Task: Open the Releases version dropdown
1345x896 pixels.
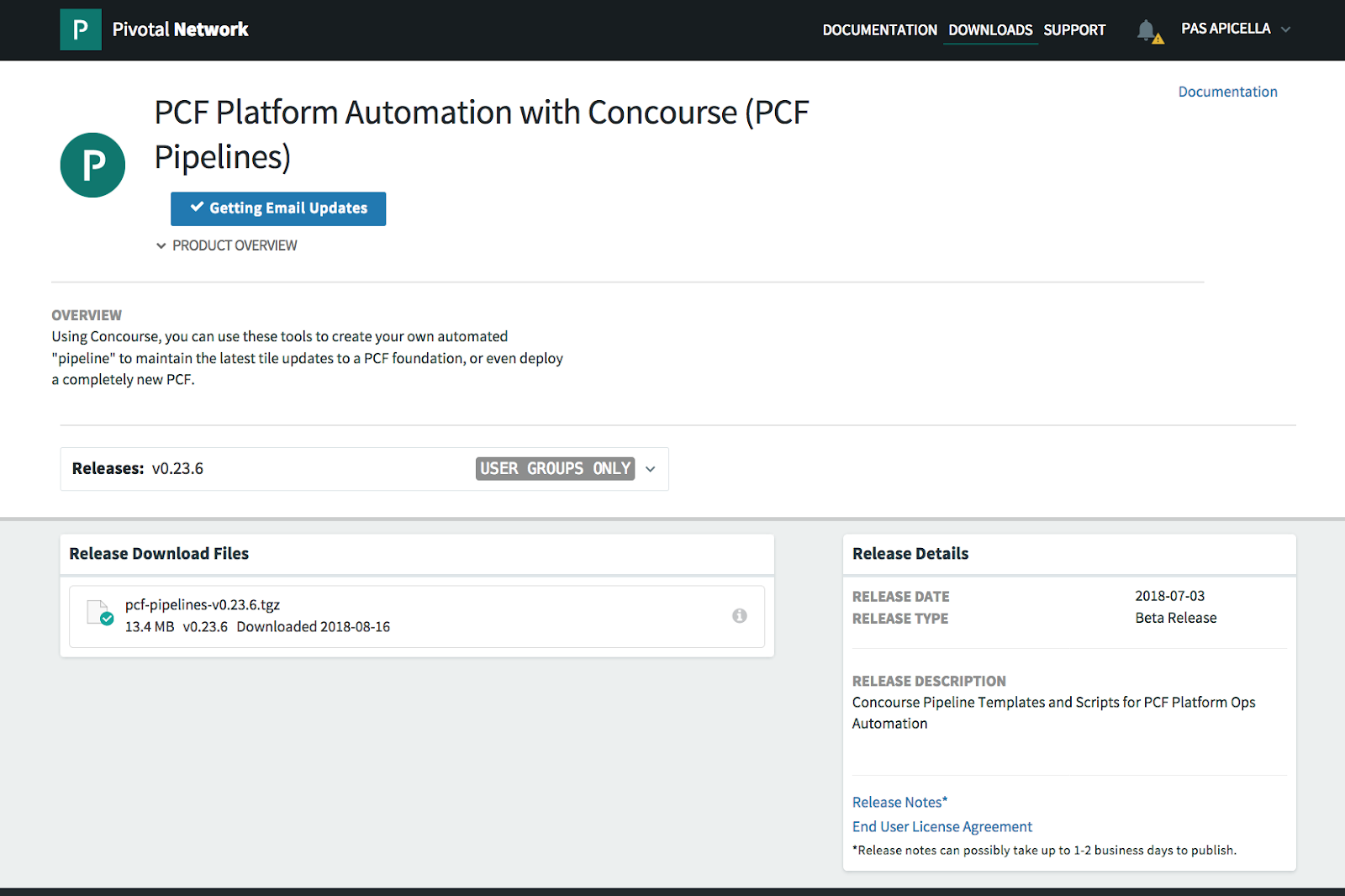Action: pyautogui.click(x=650, y=469)
